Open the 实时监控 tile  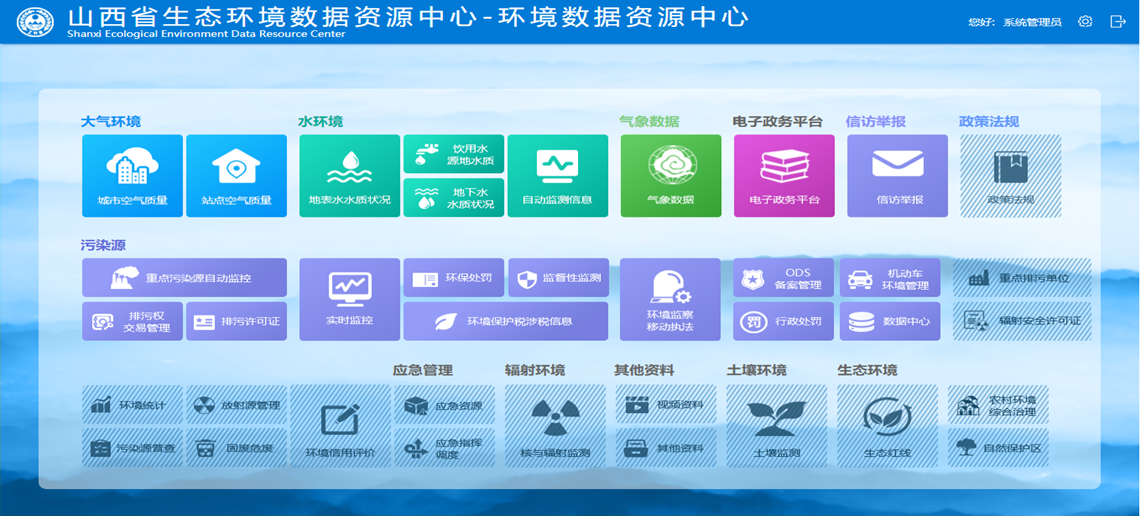349,299
